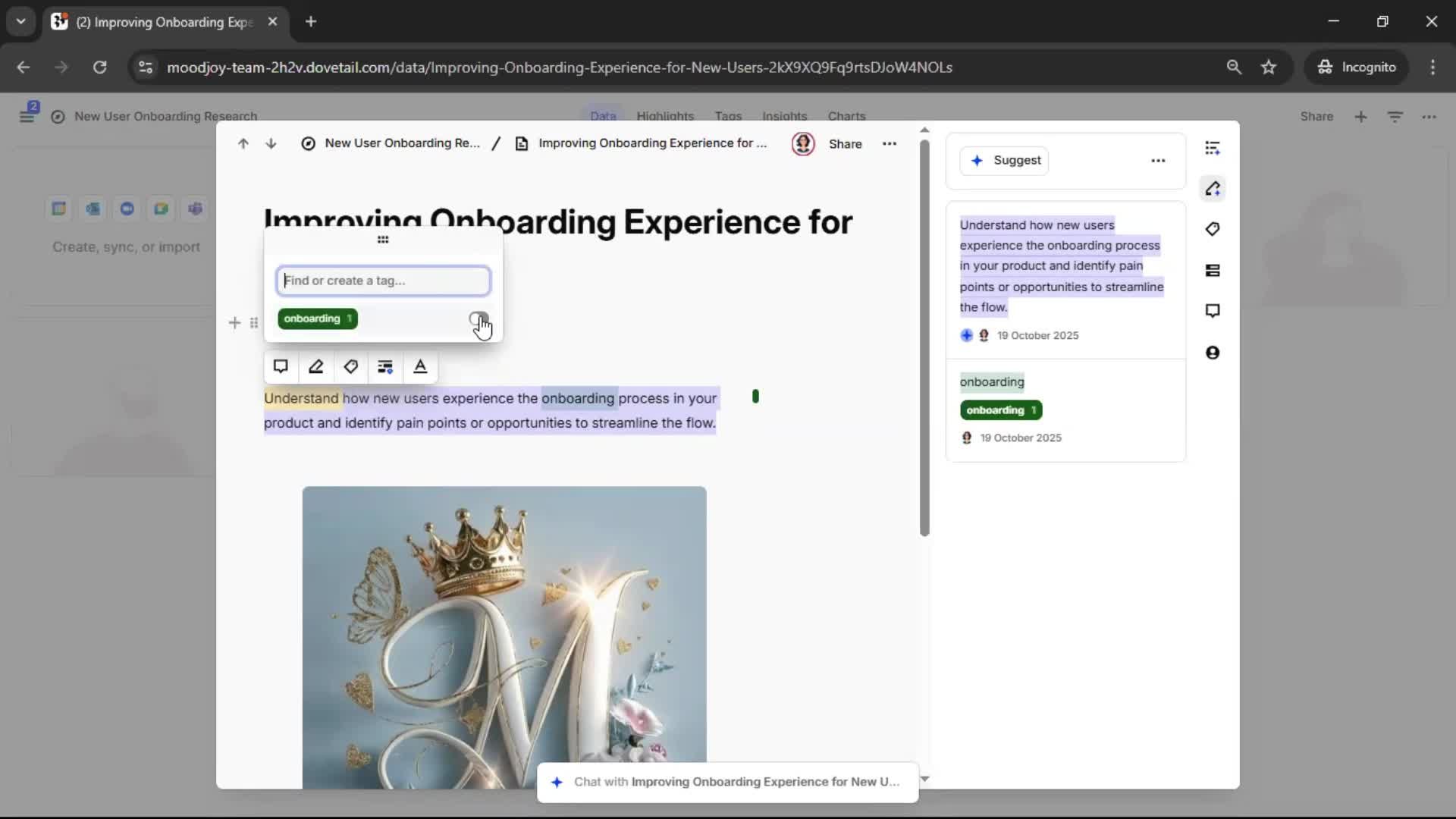The width and height of the screenshot is (1456, 819).
Task: Focus the Find or create a tag field
Action: (x=383, y=281)
